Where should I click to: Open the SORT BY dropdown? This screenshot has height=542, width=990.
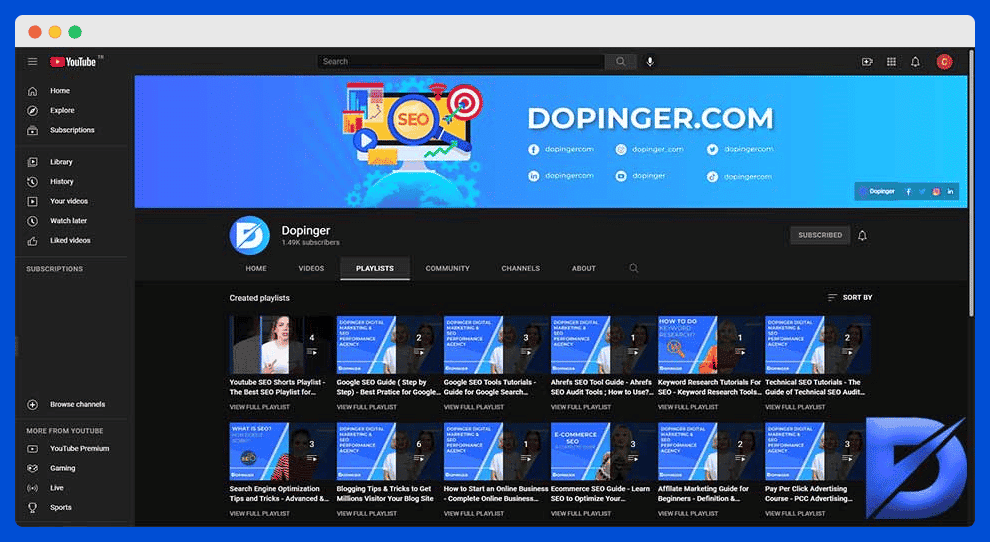pos(850,298)
